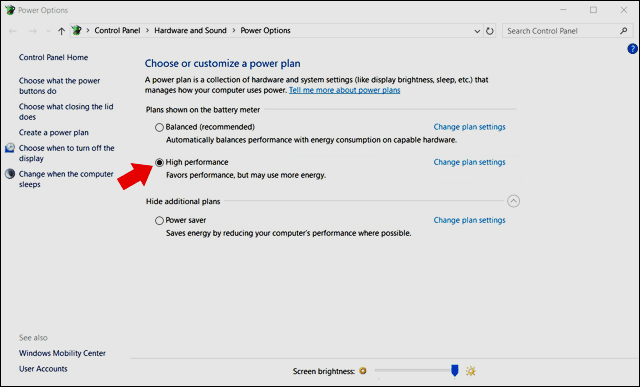Click the display icon beside turn off display
This screenshot has height=387, width=640.
tap(10, 148)
